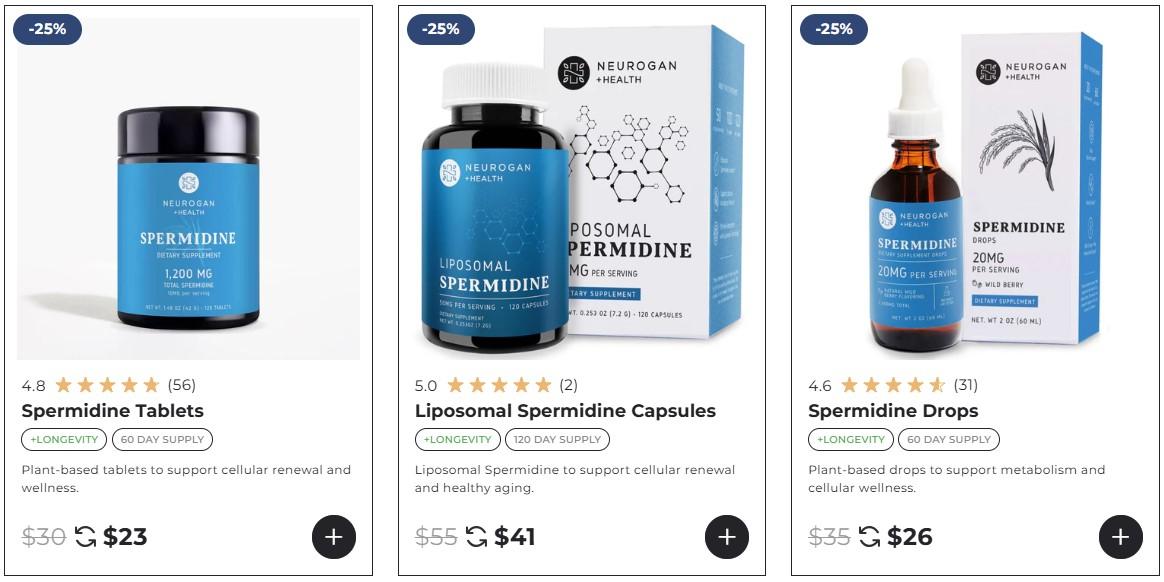Viewport: 1164px width, 582px height.
Task: Open Spermidine Drops product title
Action: [x=893, y=411]
